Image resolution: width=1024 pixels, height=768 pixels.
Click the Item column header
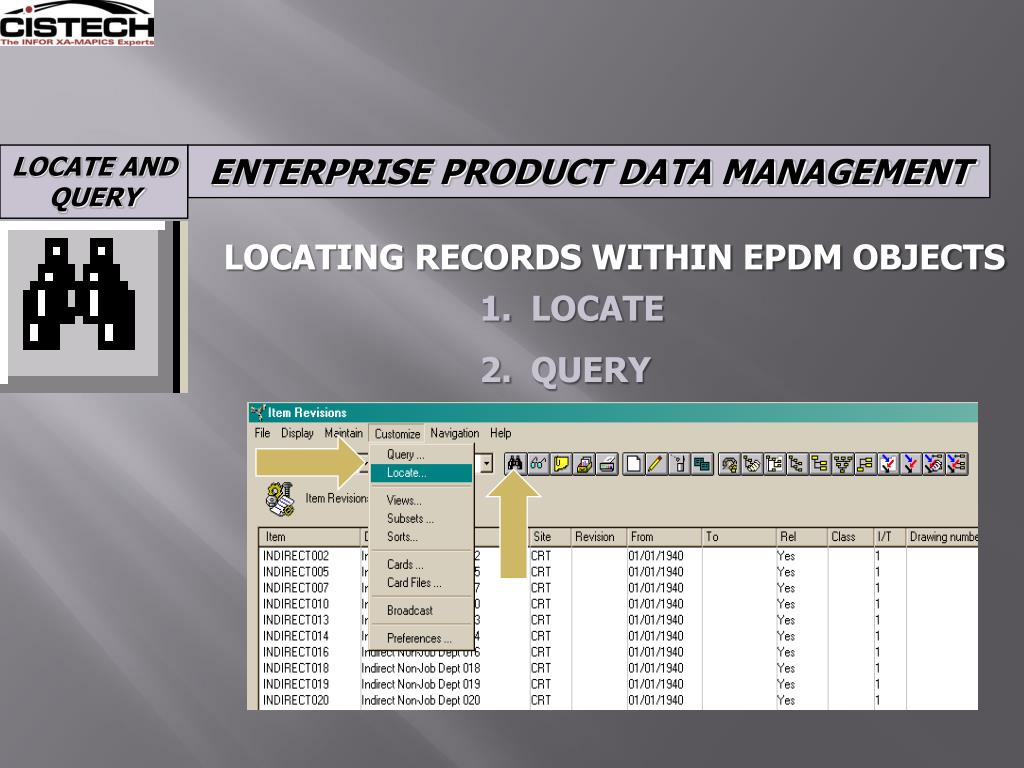pos(310,537)
